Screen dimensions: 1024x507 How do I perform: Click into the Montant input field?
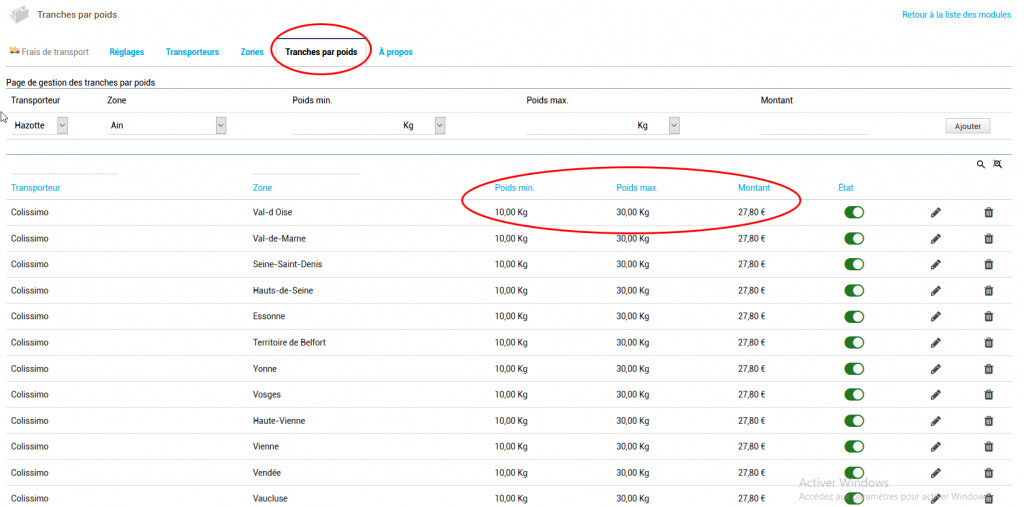814,125
